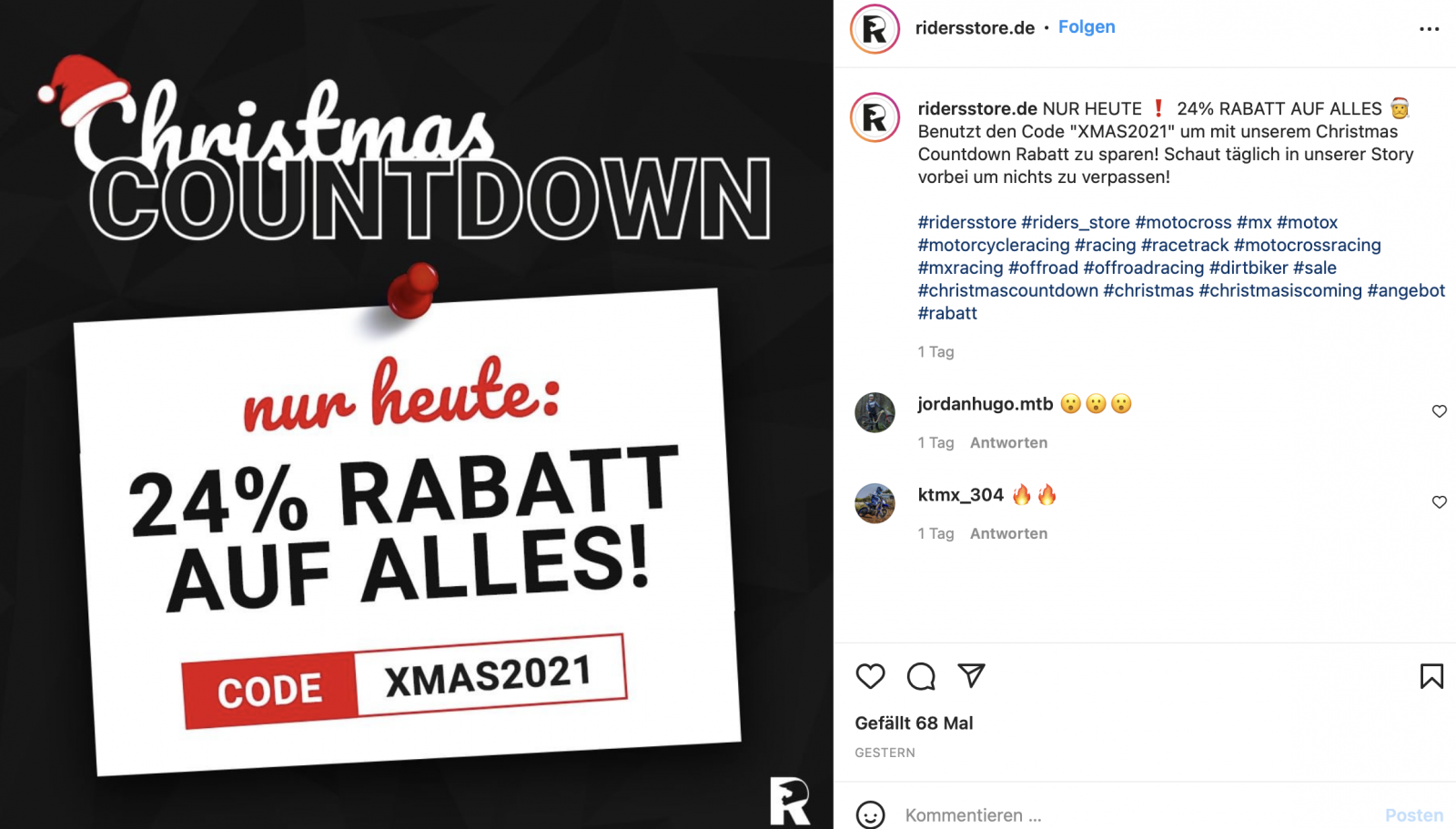Viewport: 1456px width, 829px height.
Task: View who liked: Gefällt 68 Mal
Action: point(914,723)
